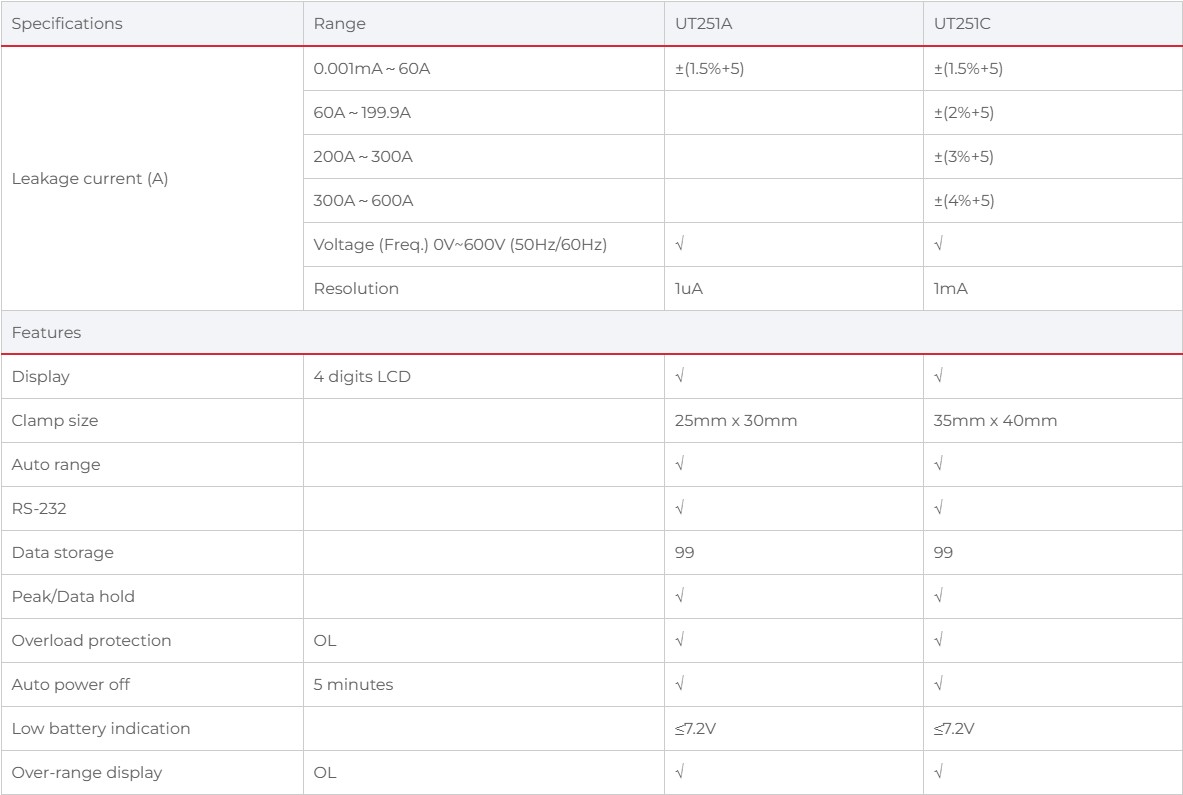This screenshot has width=1183, height=795.
Task: Click the ±(4%+5) accuracy value
Action: coord(964,201)
